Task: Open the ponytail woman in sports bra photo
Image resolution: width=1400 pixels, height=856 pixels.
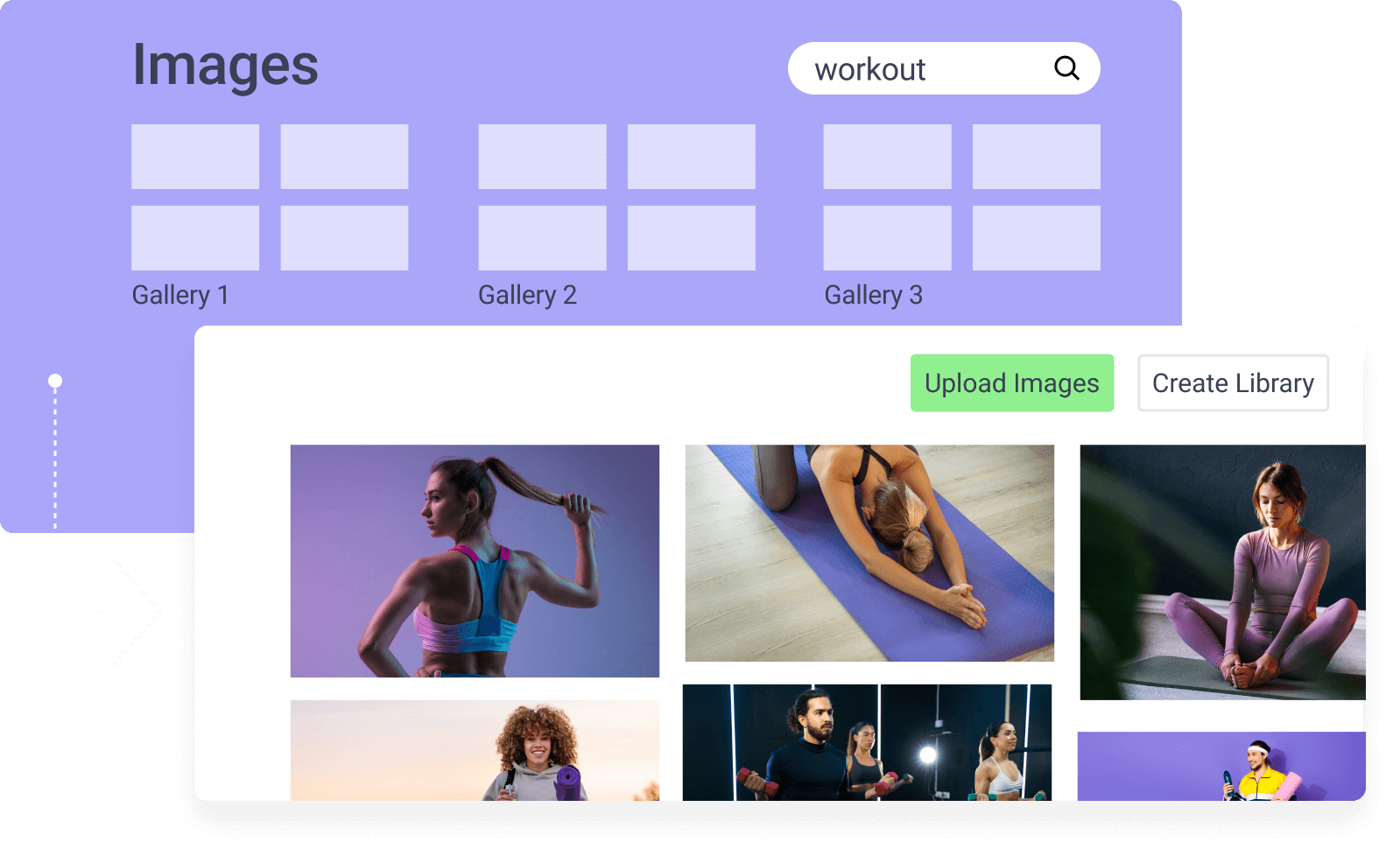Action: point(475,561)
